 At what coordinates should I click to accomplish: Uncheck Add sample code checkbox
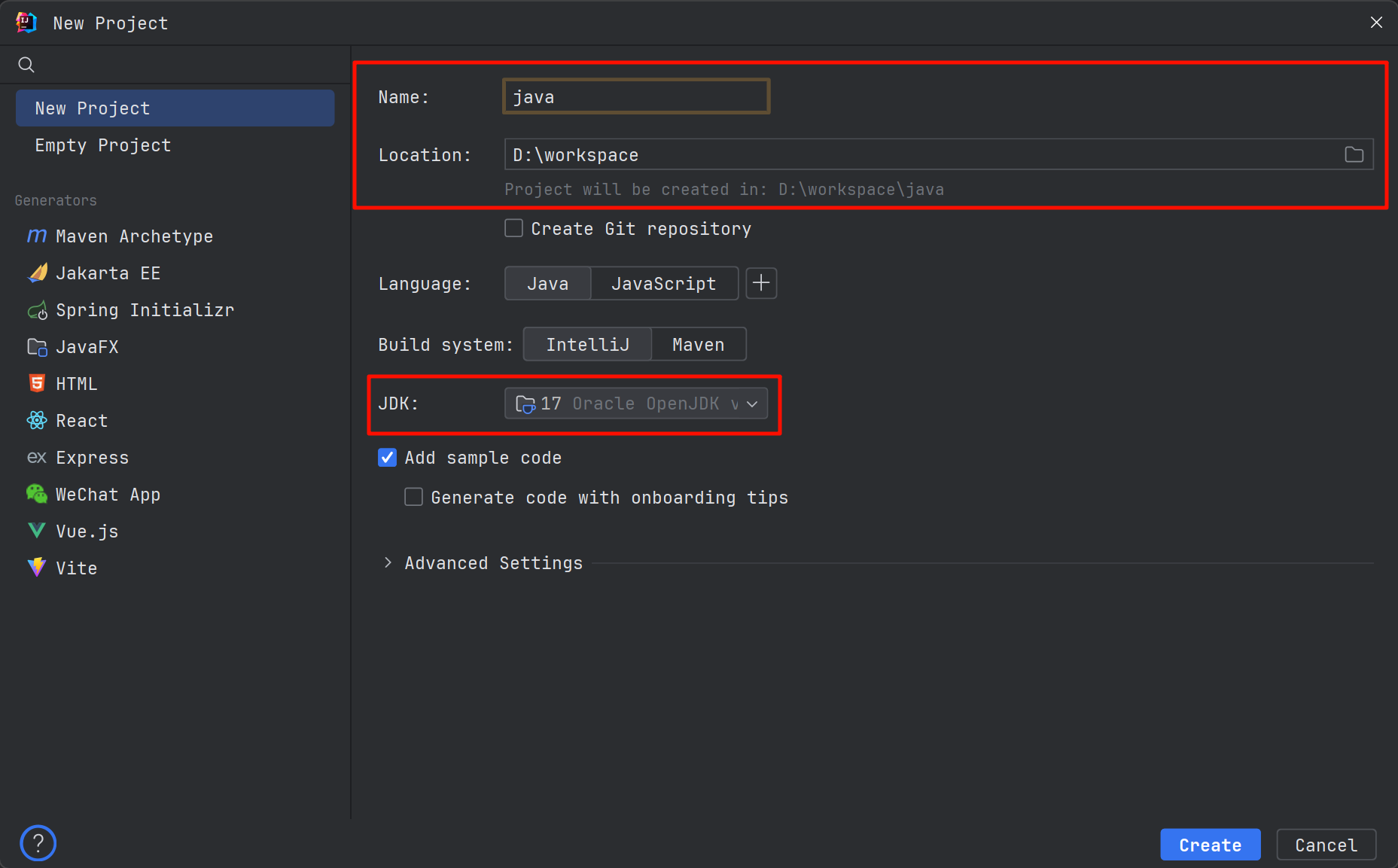(x=387, y=457)
